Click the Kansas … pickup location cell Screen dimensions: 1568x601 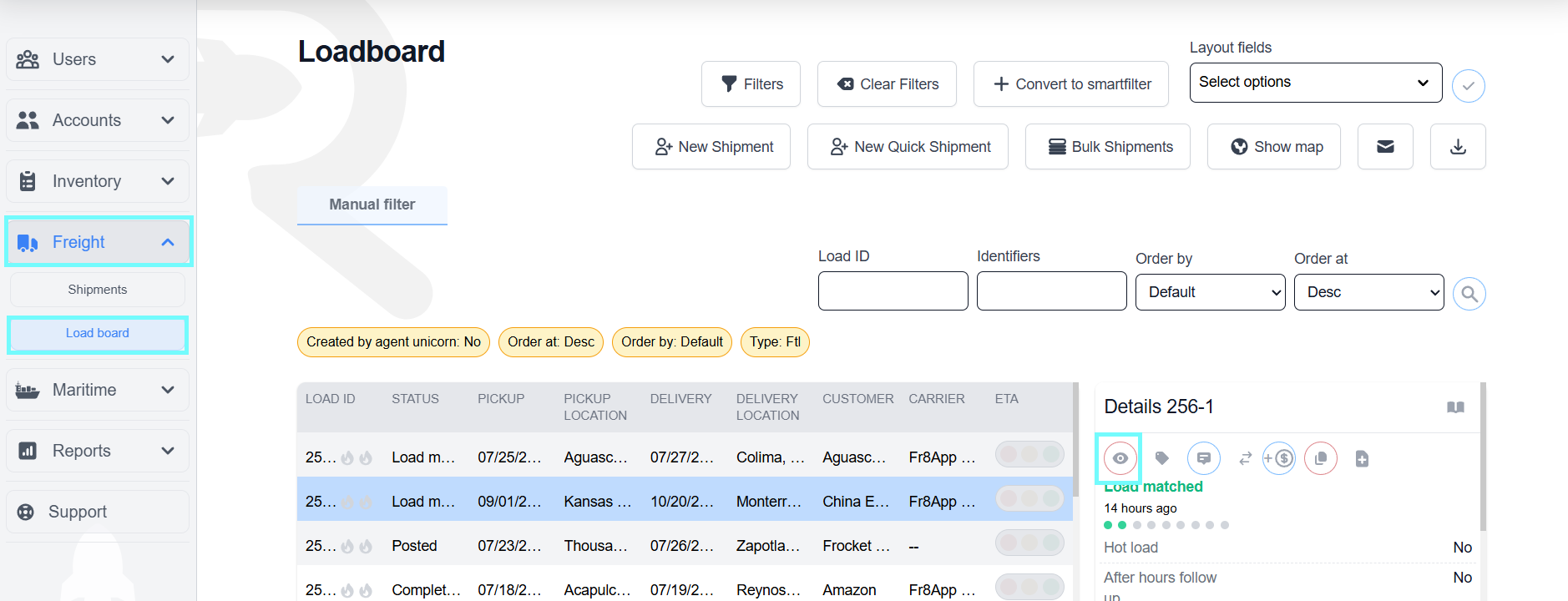[598, 502]
